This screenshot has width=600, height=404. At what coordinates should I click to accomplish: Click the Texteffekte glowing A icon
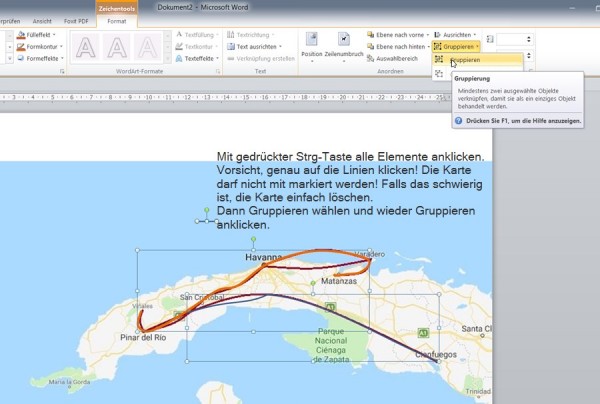(x=179, y=59)
